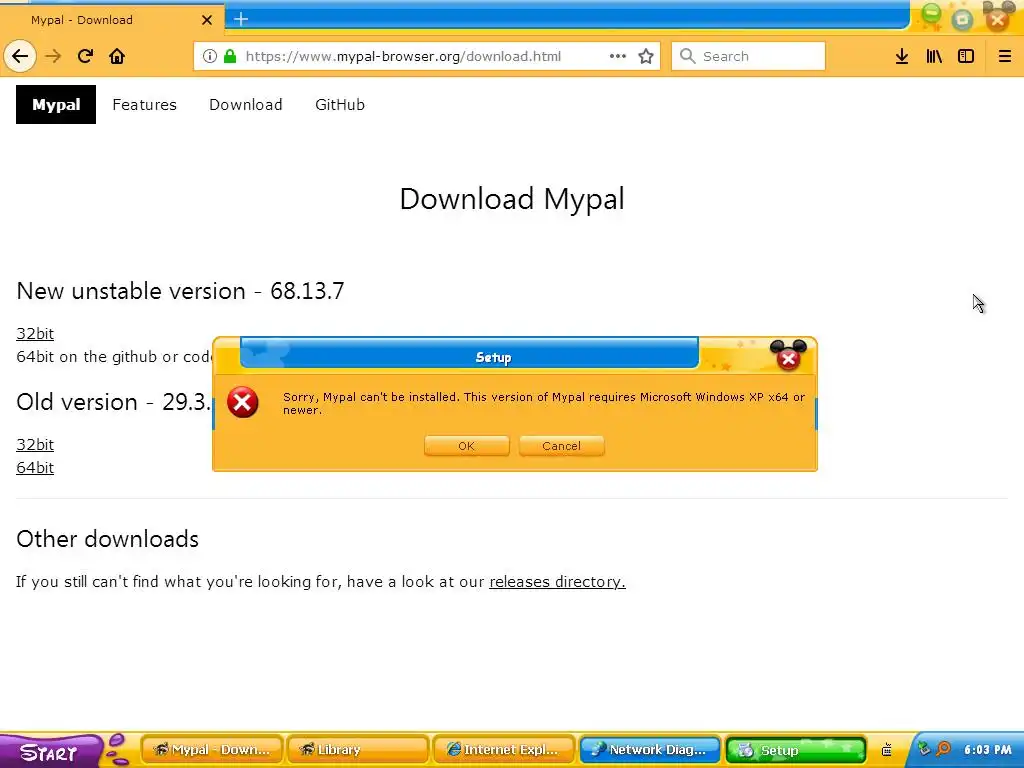Click the Other downloads heading

pyautogui.click(x=107, y=539)
